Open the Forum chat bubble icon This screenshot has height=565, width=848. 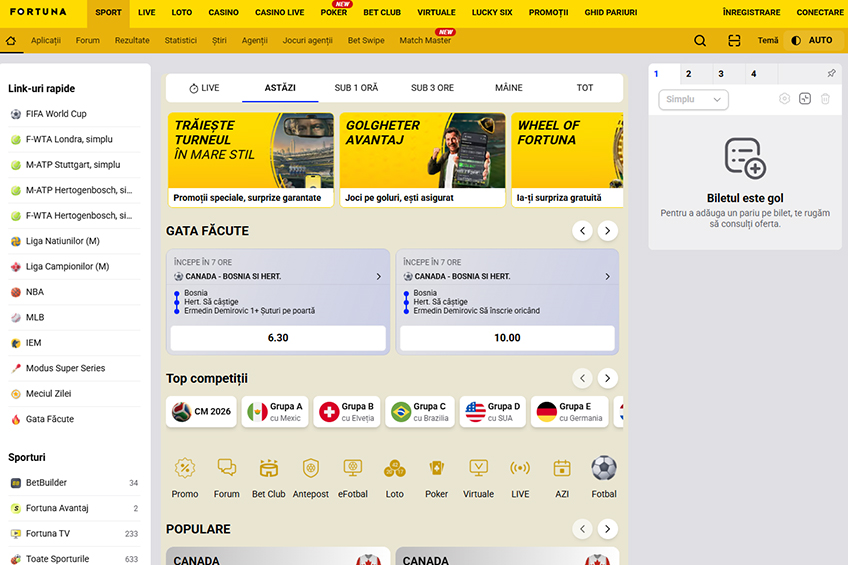click(227, 468)
